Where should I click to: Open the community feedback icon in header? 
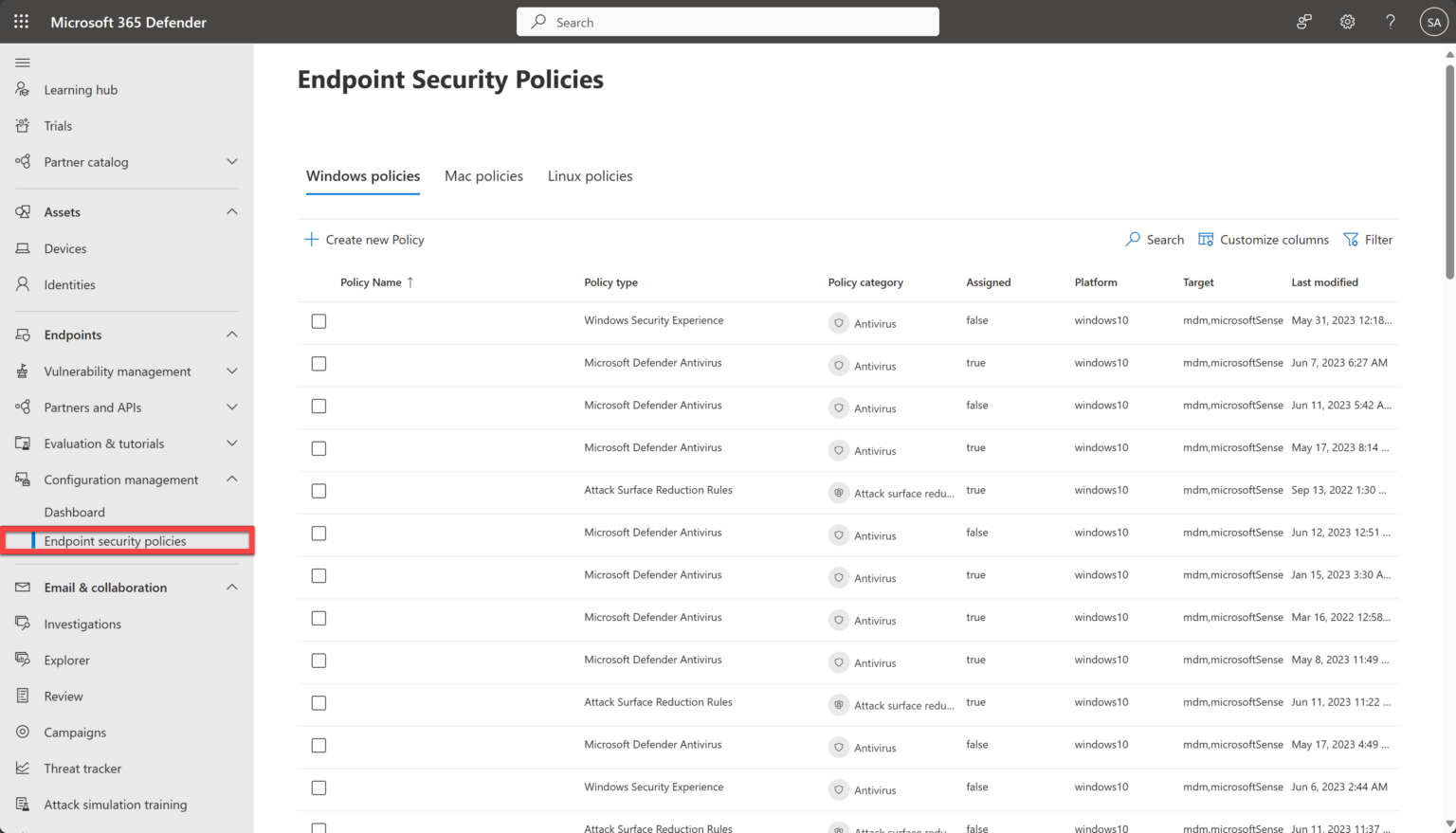(x=1304, y=22)
